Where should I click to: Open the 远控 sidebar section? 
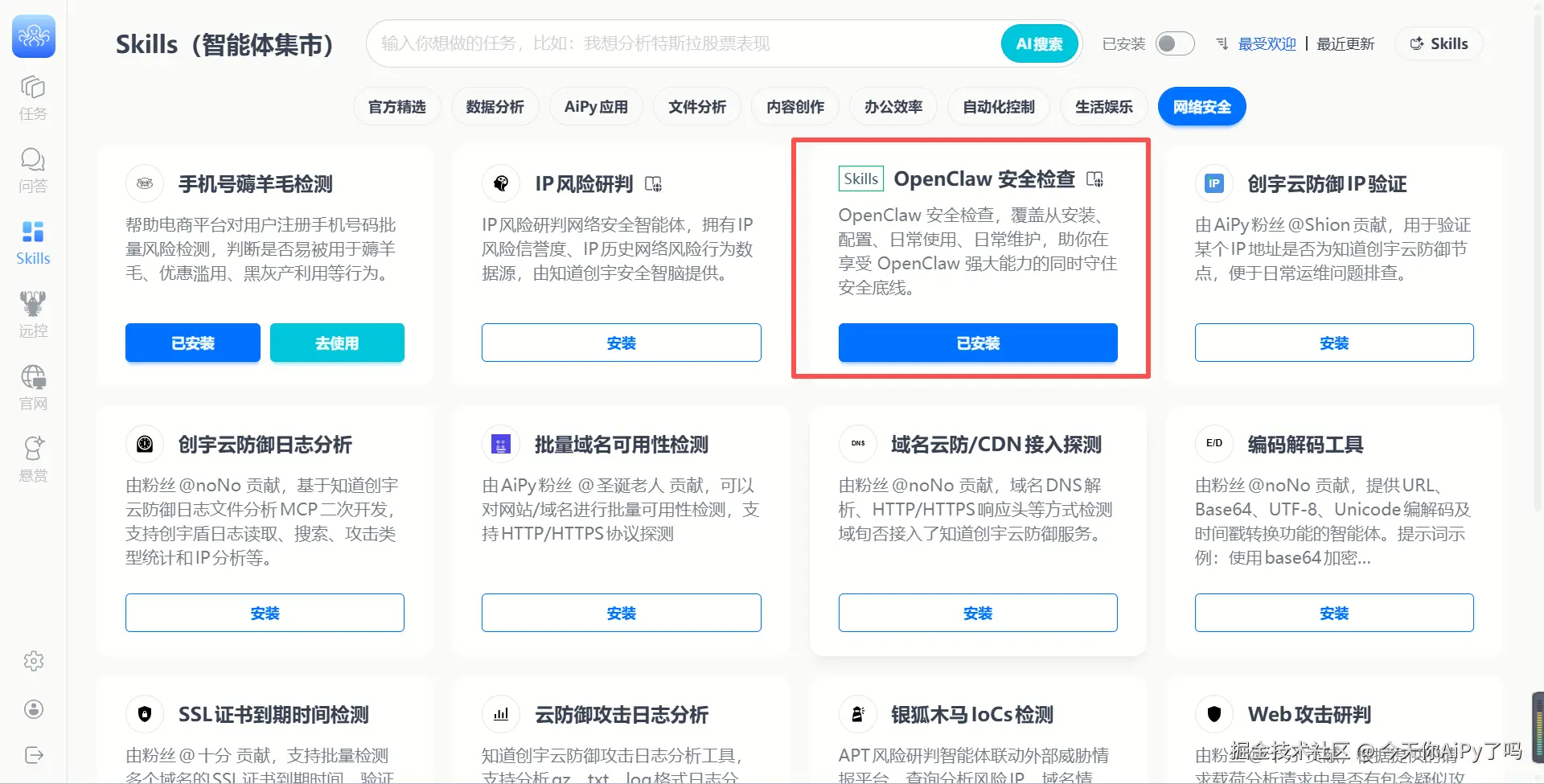point(33,314)
